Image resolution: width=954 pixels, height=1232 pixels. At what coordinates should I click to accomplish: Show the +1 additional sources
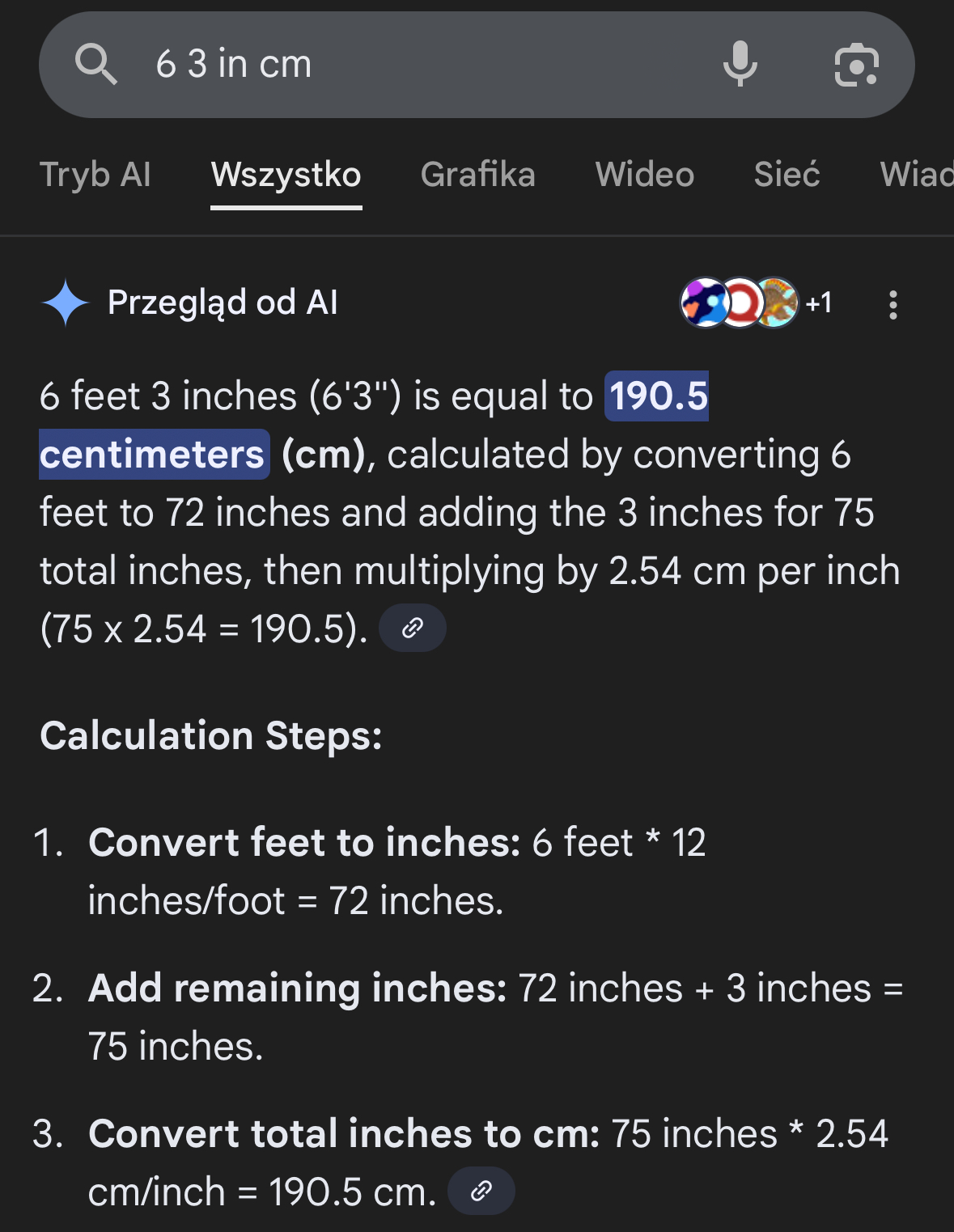819,303
